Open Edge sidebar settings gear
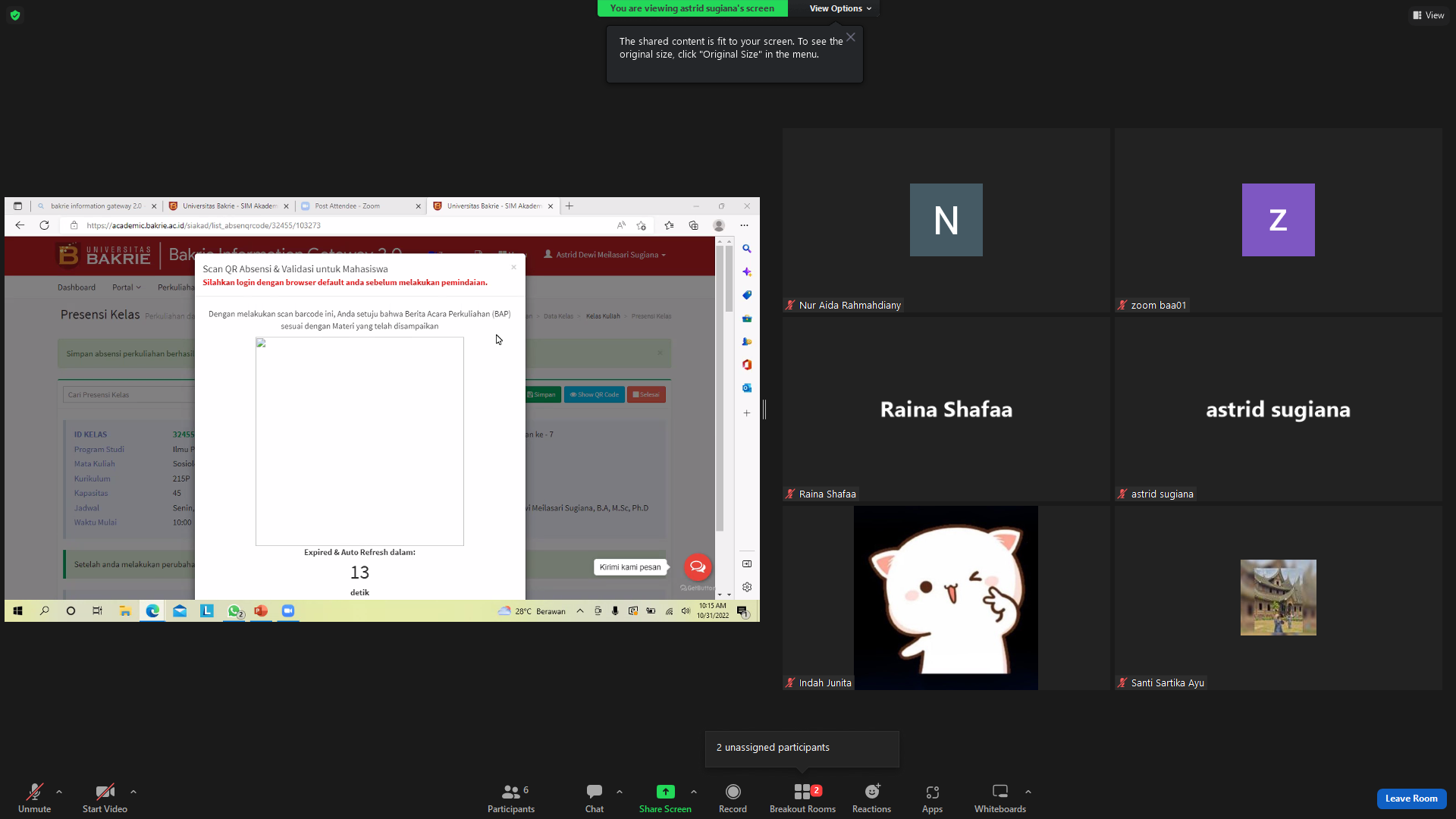Viewport: 1456px width, 819px height. (747, 587)
